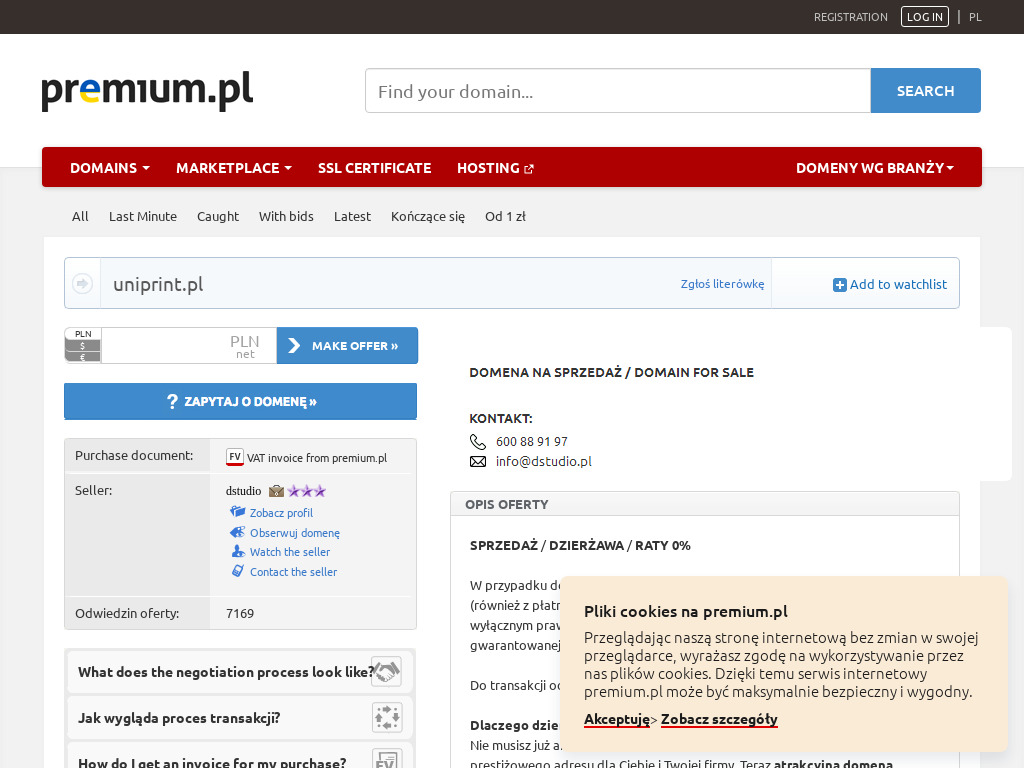Viewport: 1024px width, 768px height.
Task: Switch to the Last Minute tab
Action: pyautogui.click(x=143, y=216)
